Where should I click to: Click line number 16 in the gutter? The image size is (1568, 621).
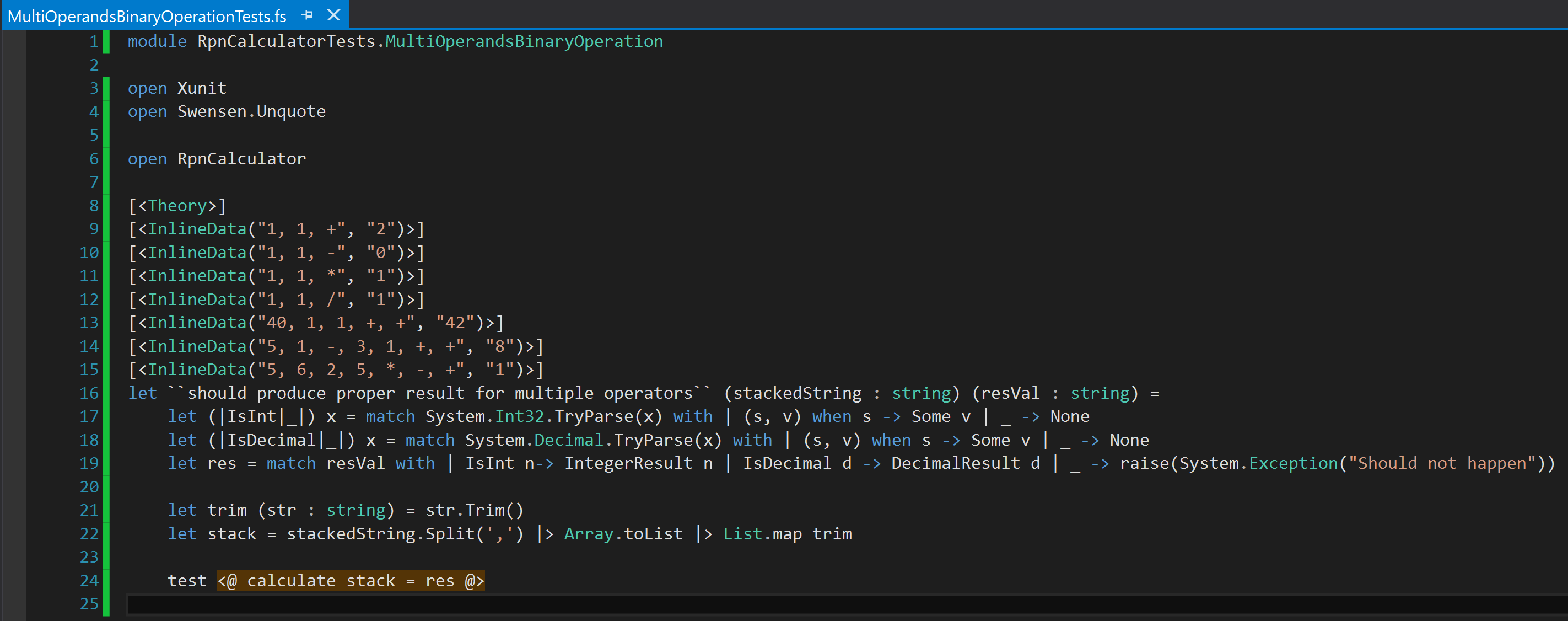coord(89,393)
